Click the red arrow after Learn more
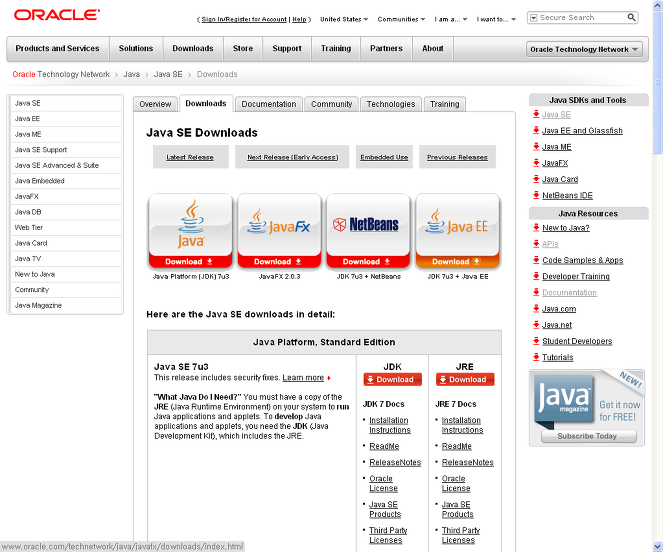Screen dimensions: 663x552 click(329, 378)
